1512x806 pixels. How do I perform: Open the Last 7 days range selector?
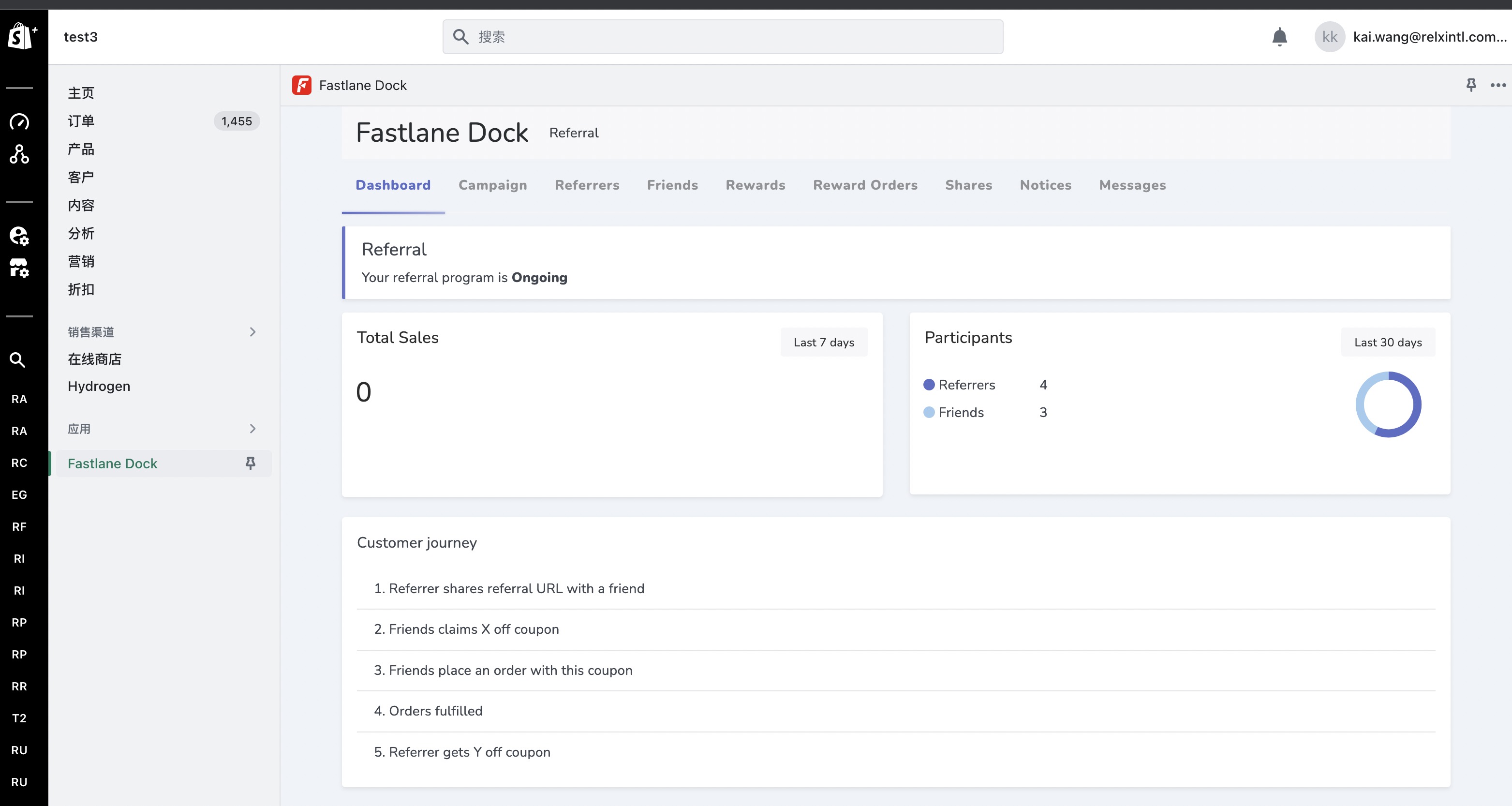pos(824,342)
